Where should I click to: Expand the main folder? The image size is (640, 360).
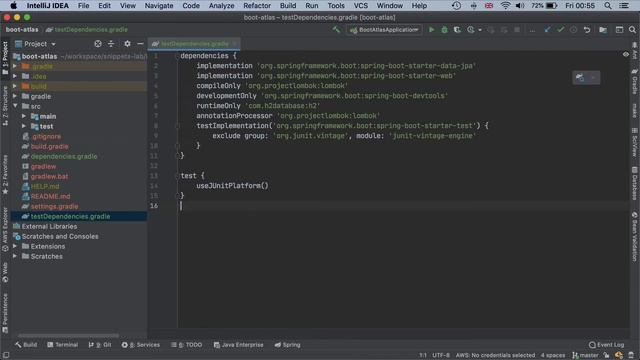click(24, 116)
